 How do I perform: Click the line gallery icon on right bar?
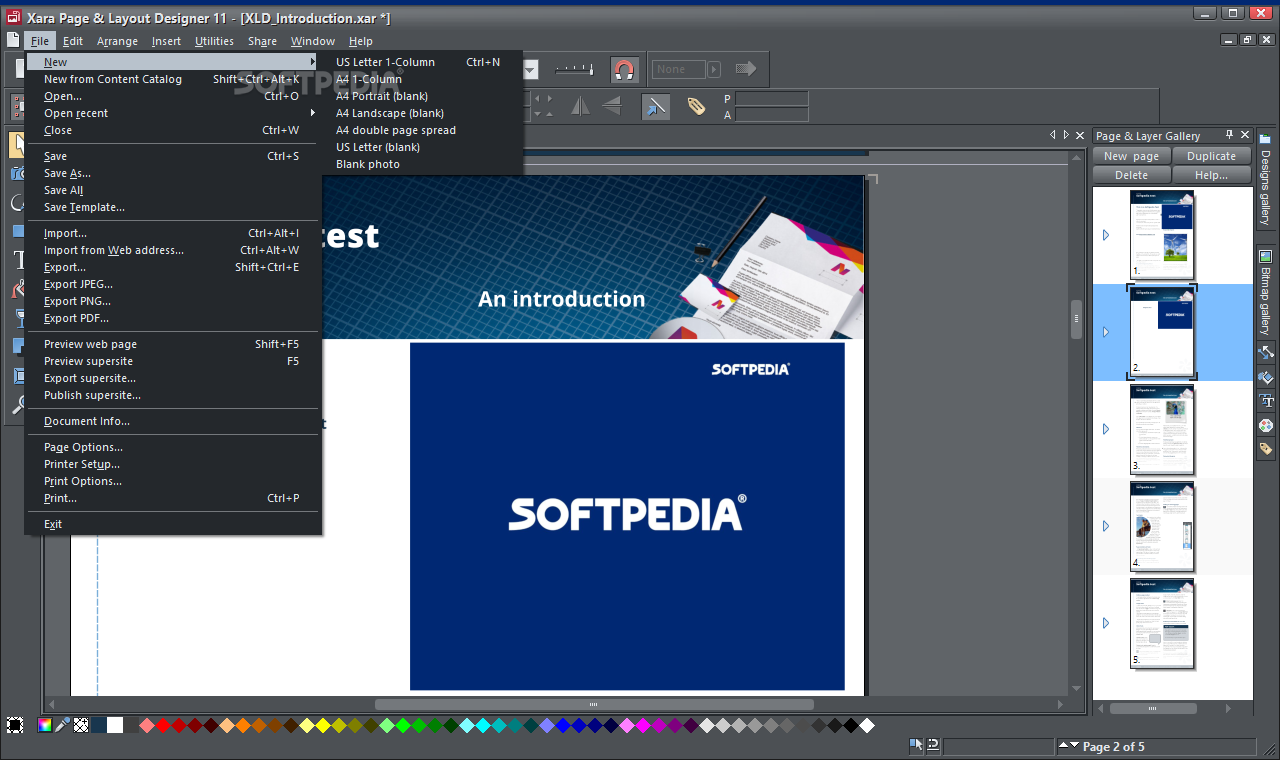(x=1265, y=352)
